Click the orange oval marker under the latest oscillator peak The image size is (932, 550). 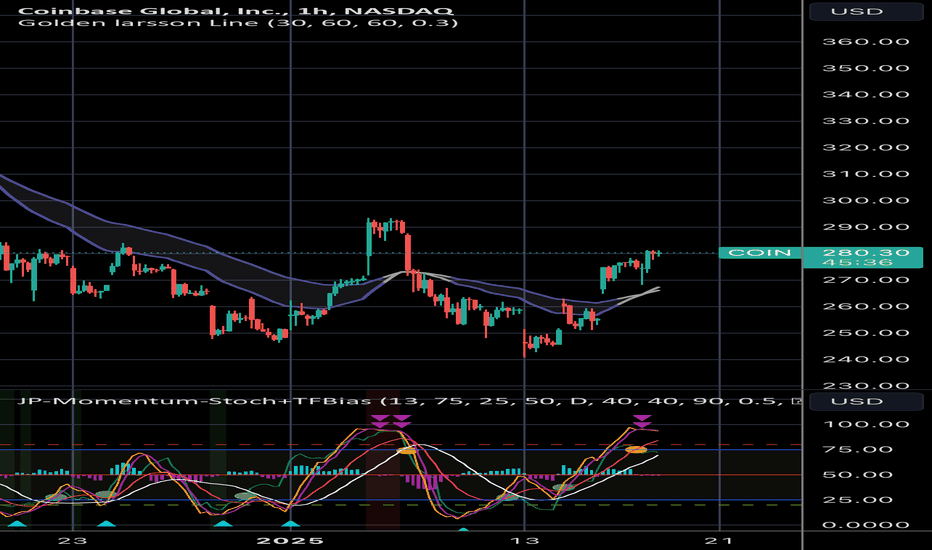[636, 450]
